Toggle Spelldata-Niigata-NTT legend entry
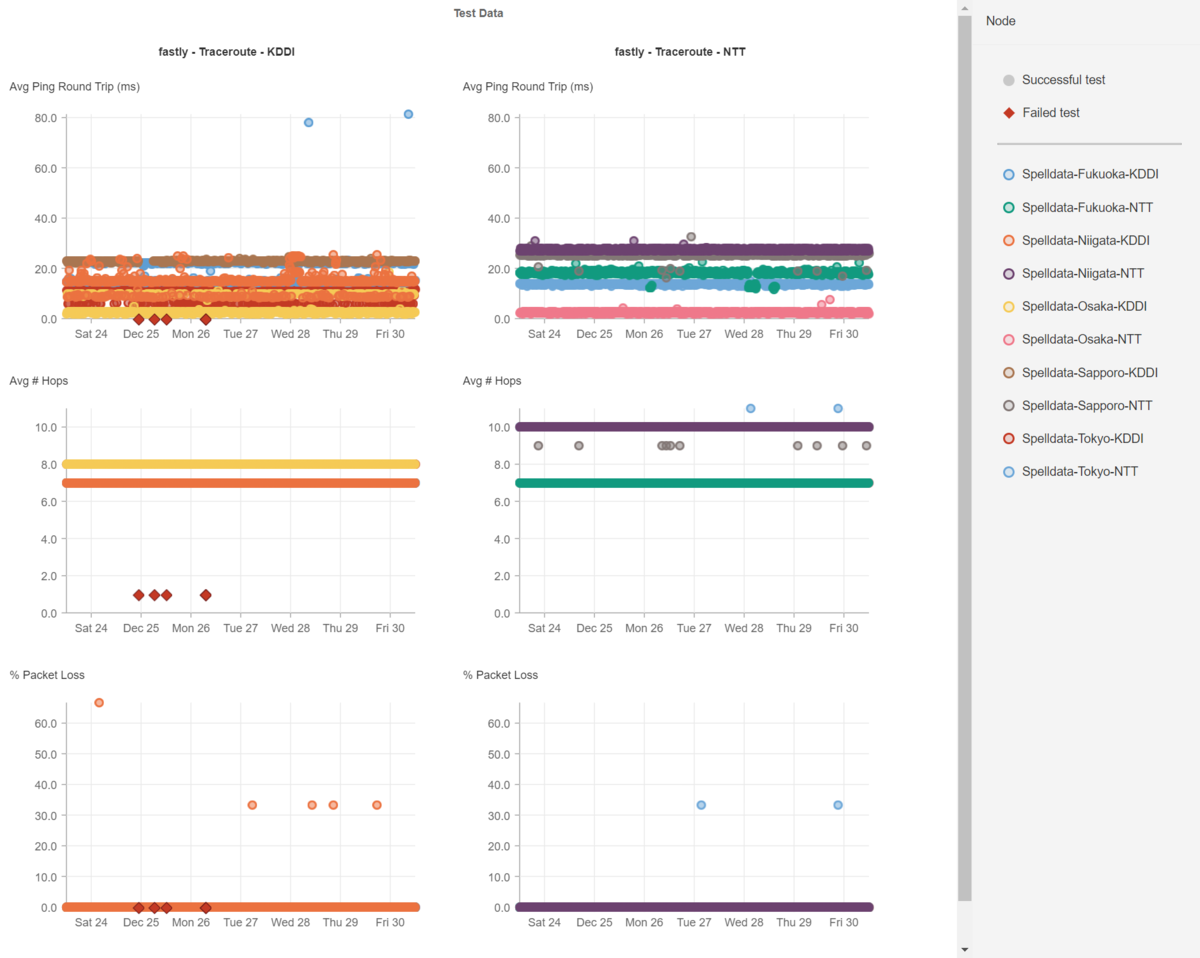This screenshot has height=958, width=1200. [1072, 274]
